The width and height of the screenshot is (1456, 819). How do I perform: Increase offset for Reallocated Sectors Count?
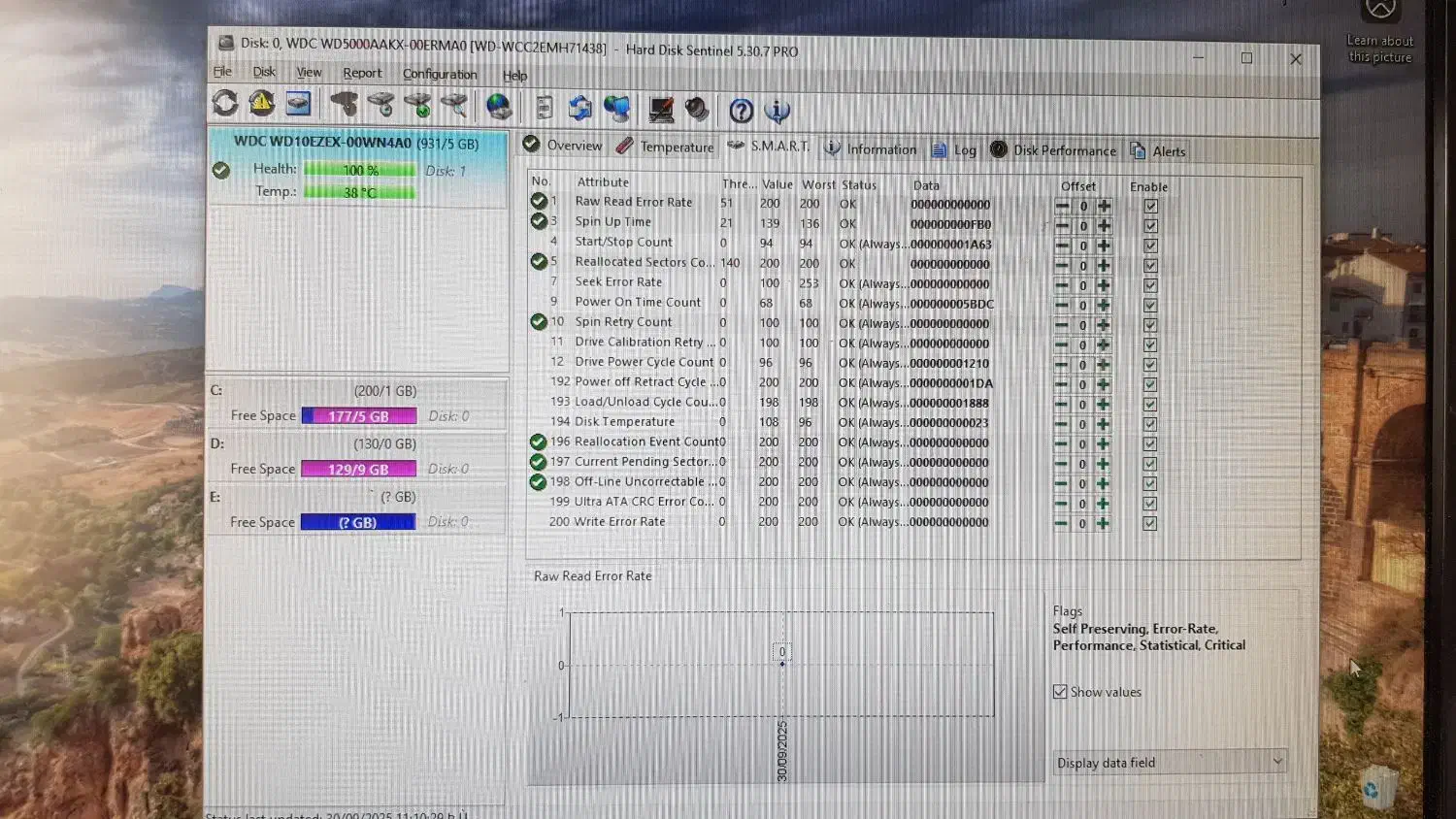(x=1104, y=265)
